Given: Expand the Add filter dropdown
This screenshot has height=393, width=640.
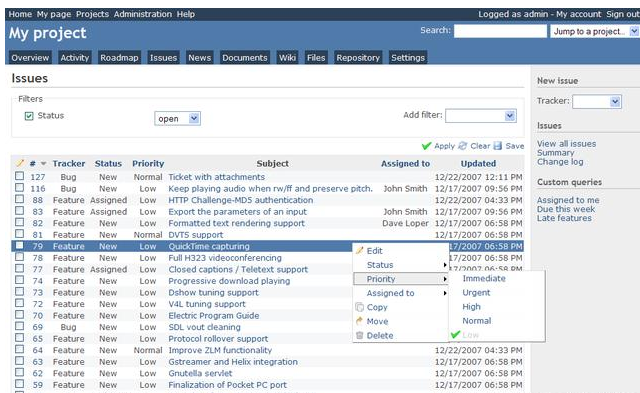Looking at the screenshot, I should click(x=480, y=115).
